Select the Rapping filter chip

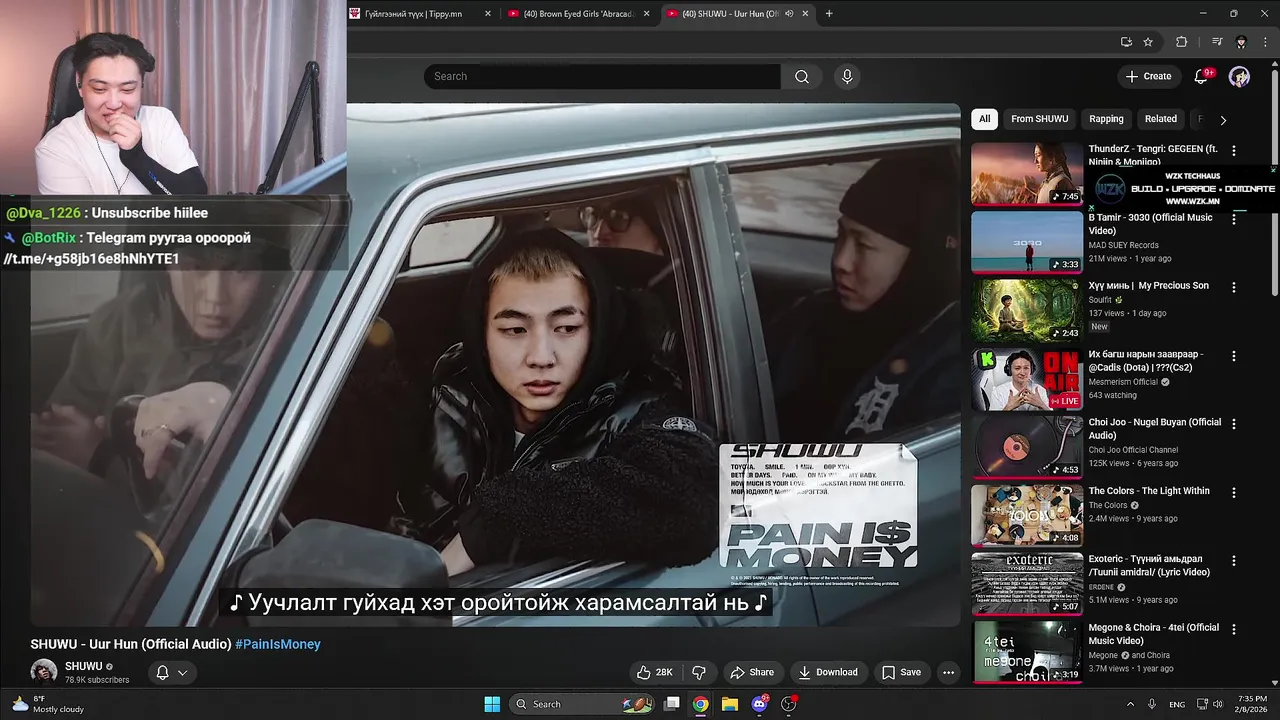[1106, 119]
